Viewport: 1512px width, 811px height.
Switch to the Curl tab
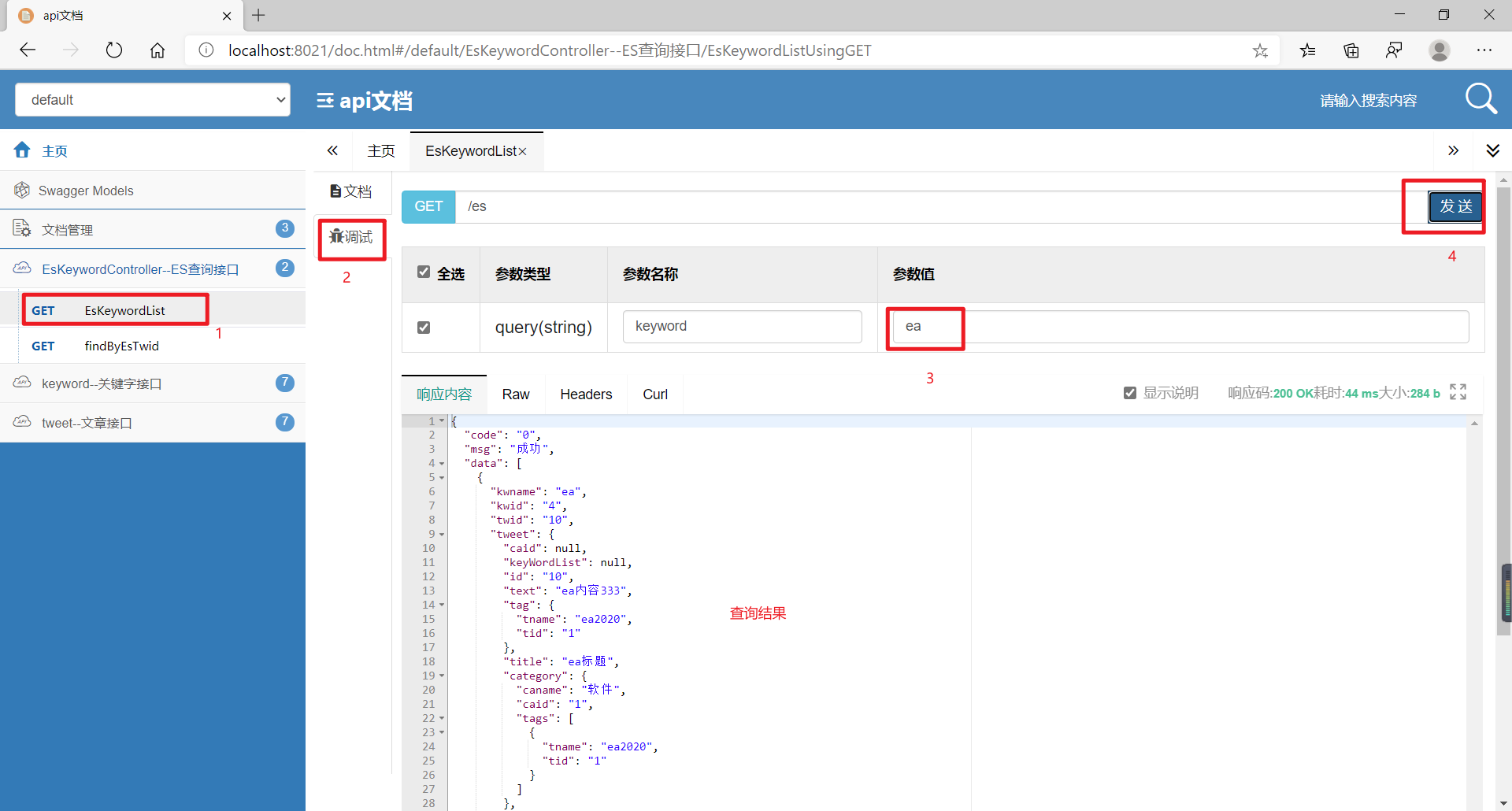click(654, 394)
